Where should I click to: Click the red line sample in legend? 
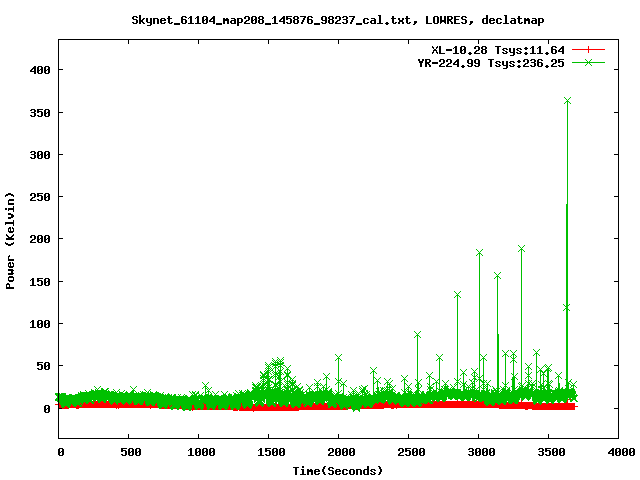coord(589,49)
